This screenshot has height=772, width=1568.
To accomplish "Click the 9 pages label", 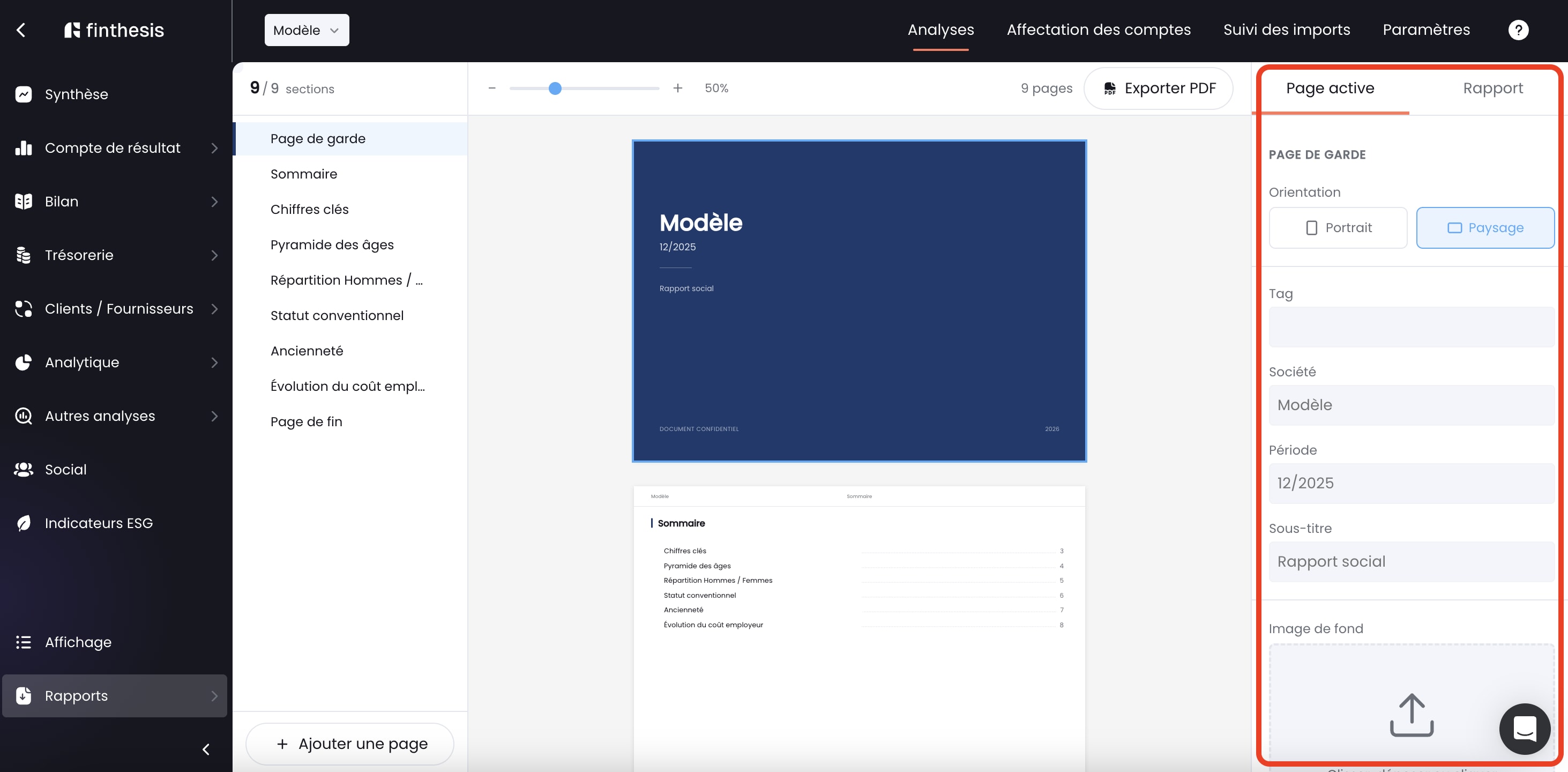I will coord(1047,88).
